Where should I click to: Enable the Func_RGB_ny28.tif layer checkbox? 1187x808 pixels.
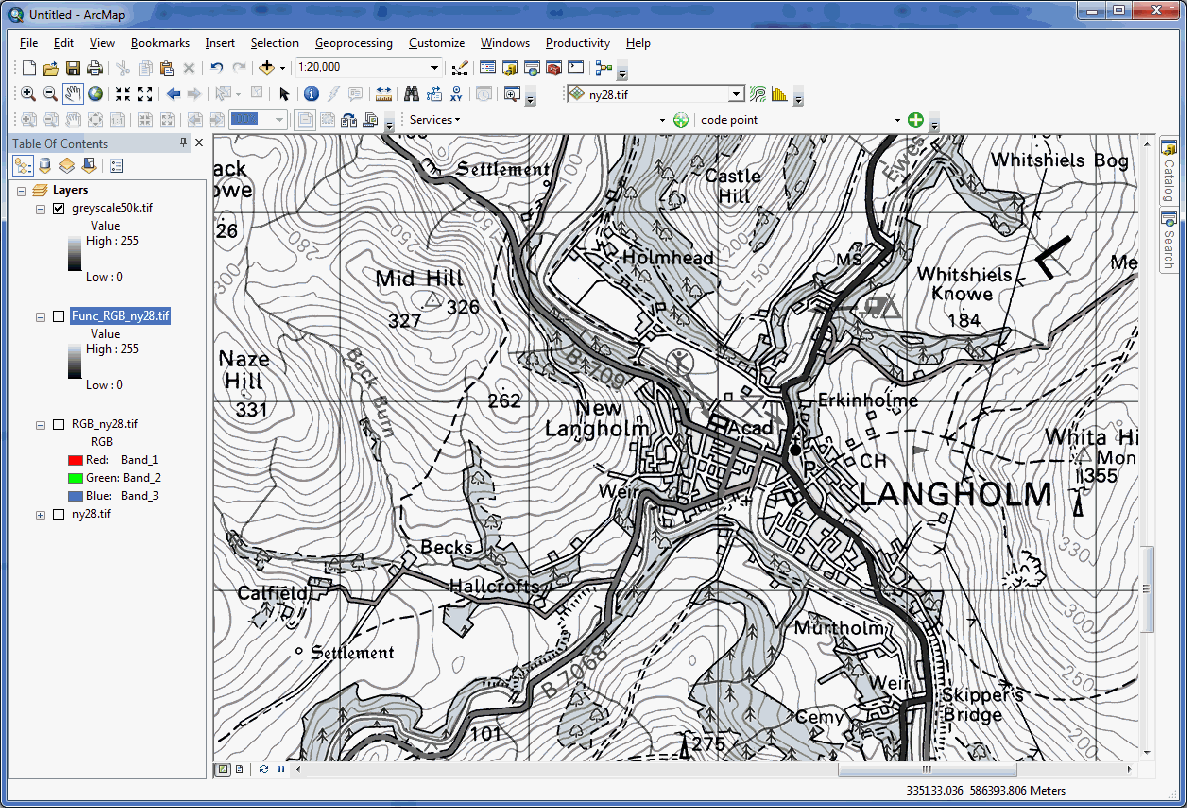(x=58, y=316)
